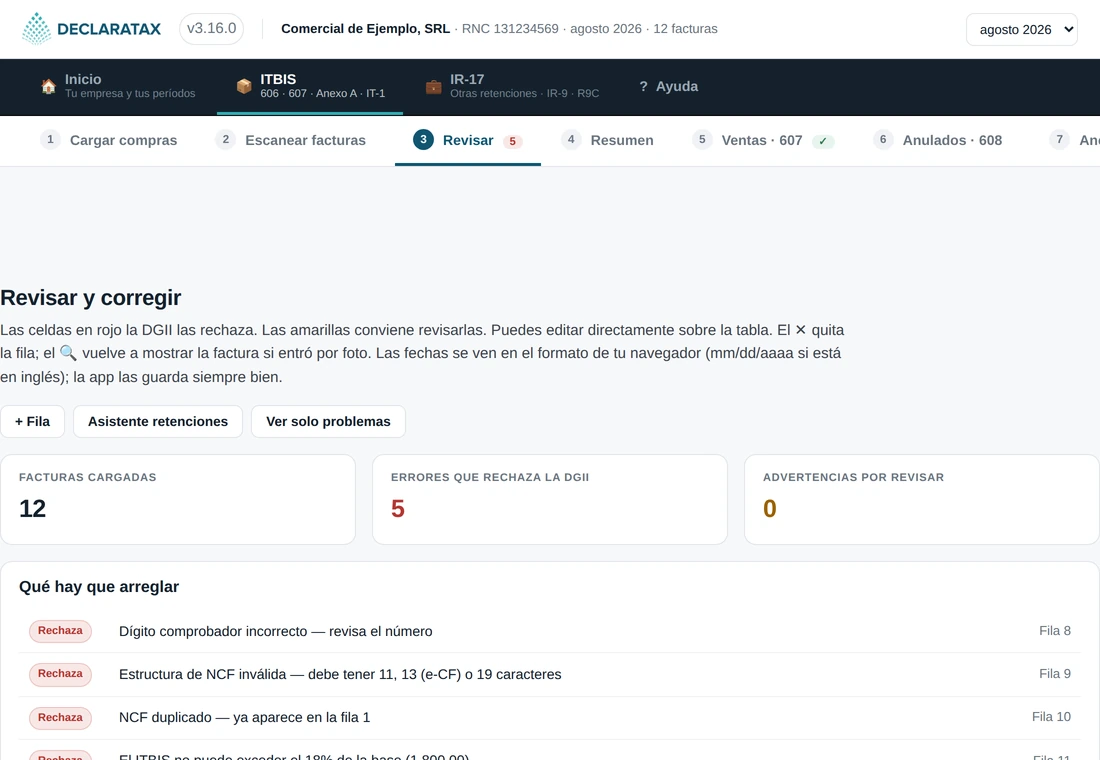The height and width of the screenshot is (760, 1100).
Task: Click the step 5 number circle
Action: pyautogui.click(x=702, y=140)
